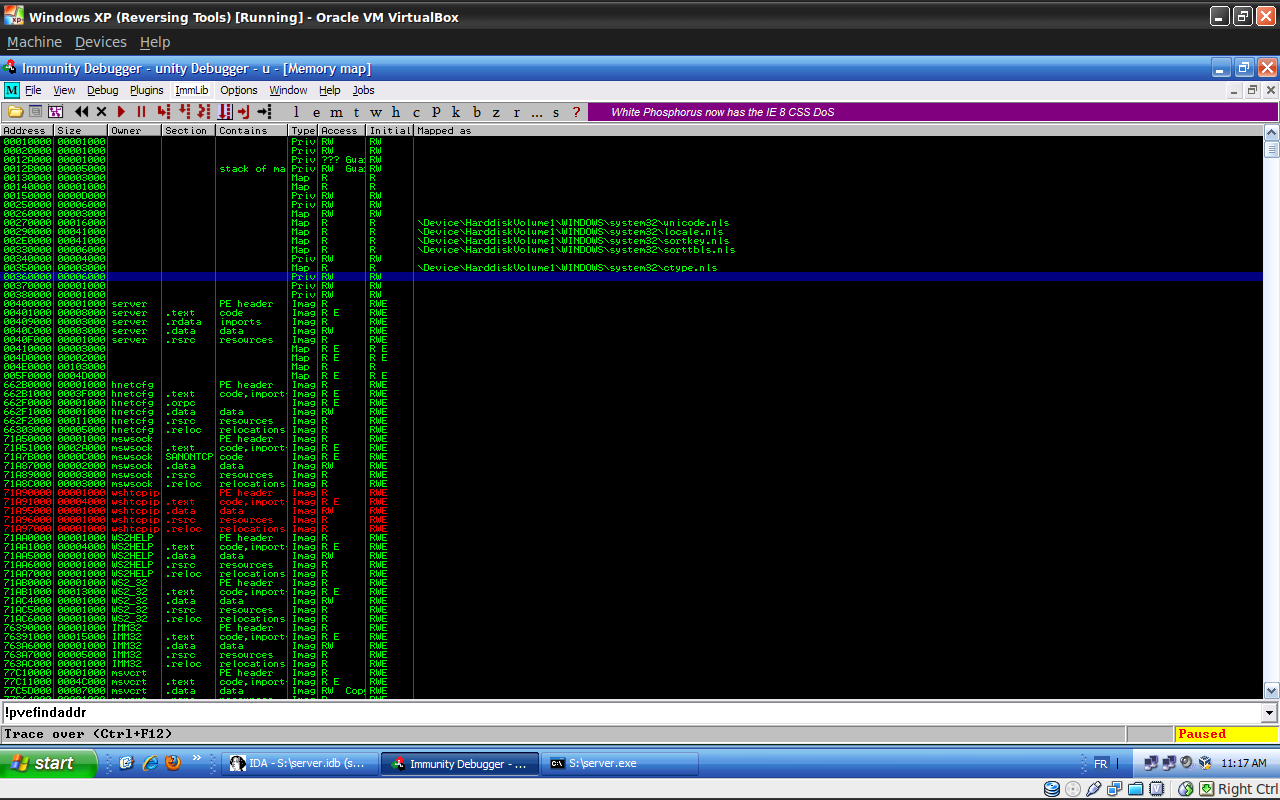This screenshot has width=1280, height=800.
Task: Click the red question mark help icon
Action: coord(576,112)
